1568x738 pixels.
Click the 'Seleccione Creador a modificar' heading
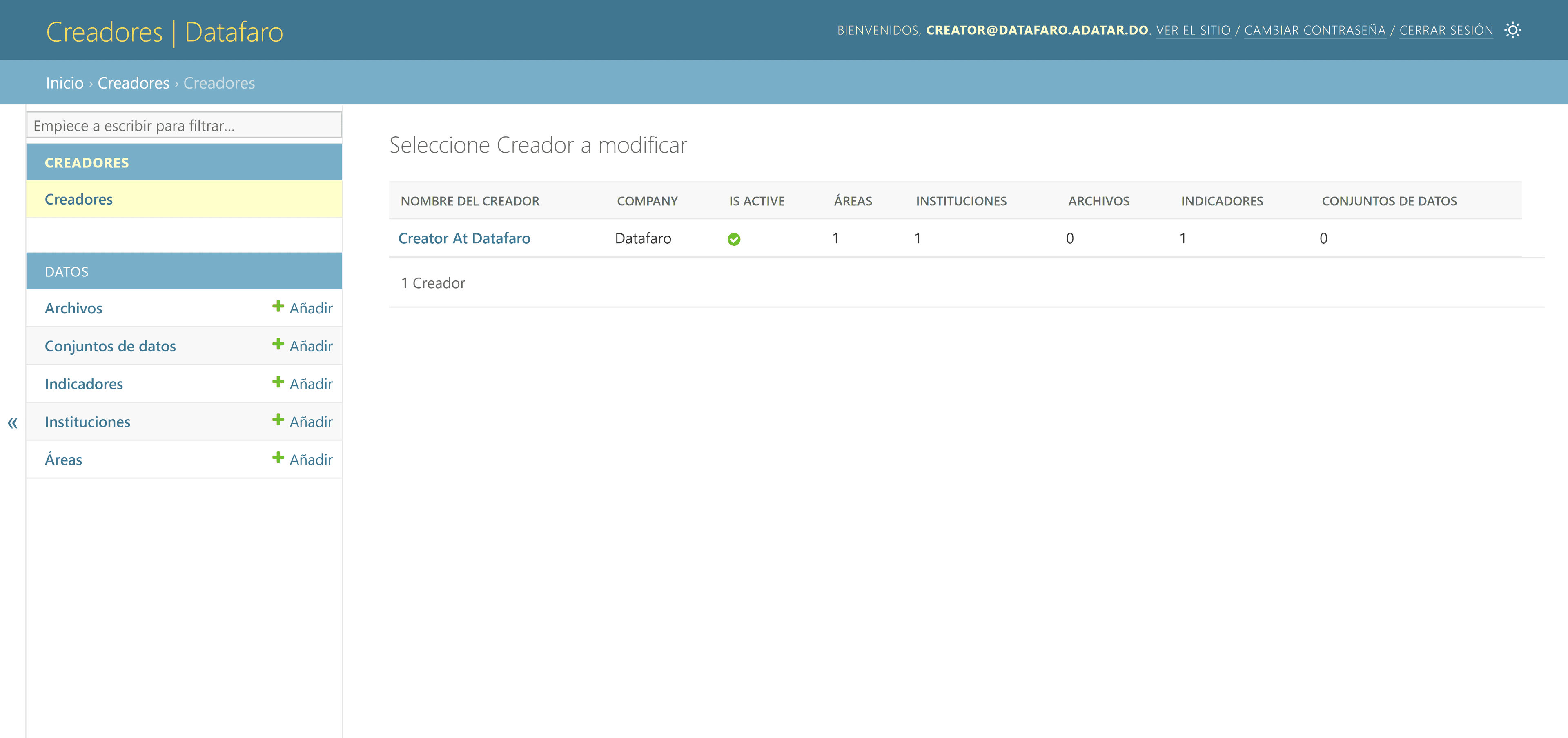click(538, 145)
